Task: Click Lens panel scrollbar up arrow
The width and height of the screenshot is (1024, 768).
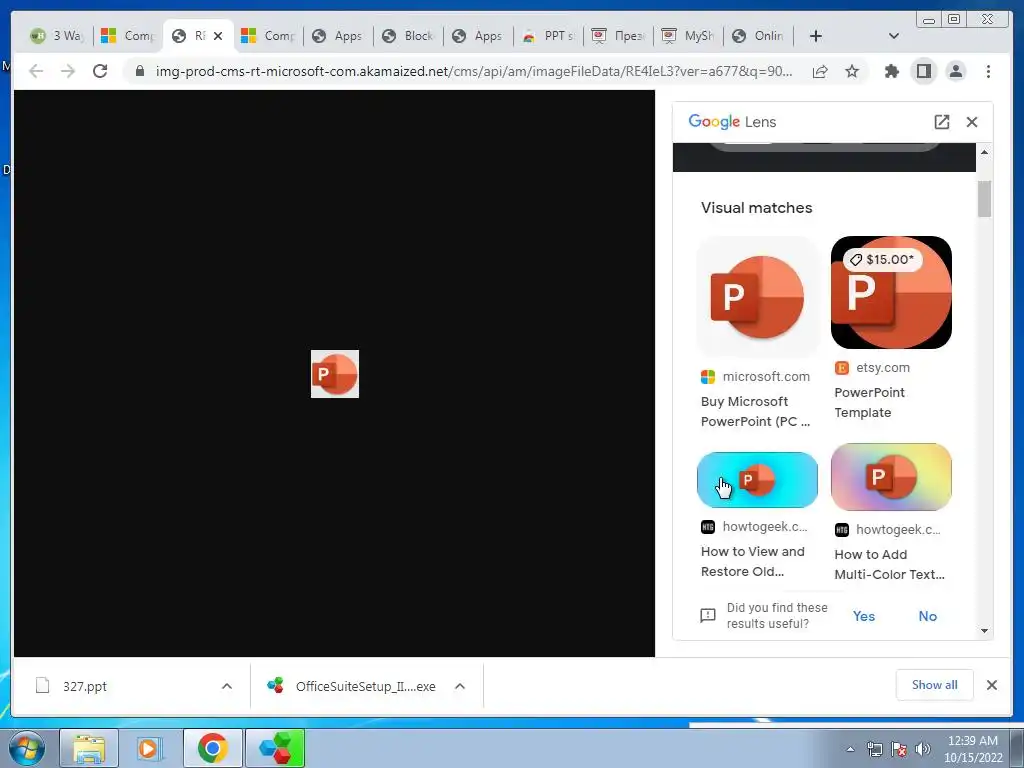Action: (984, 152)
